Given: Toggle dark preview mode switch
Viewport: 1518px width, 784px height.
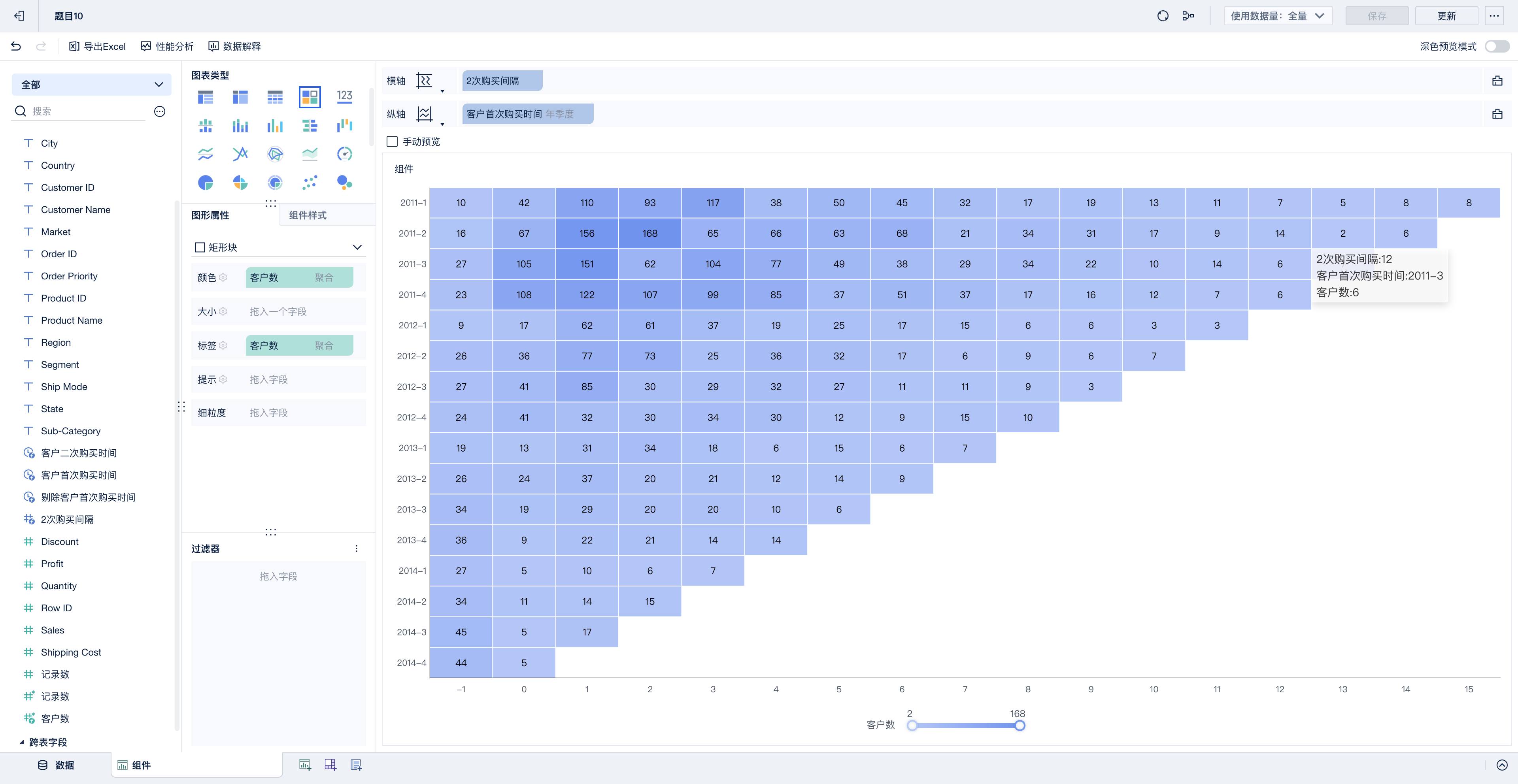Looking at the screenshot, I should pyautogui.click(x=1497, y=46).
